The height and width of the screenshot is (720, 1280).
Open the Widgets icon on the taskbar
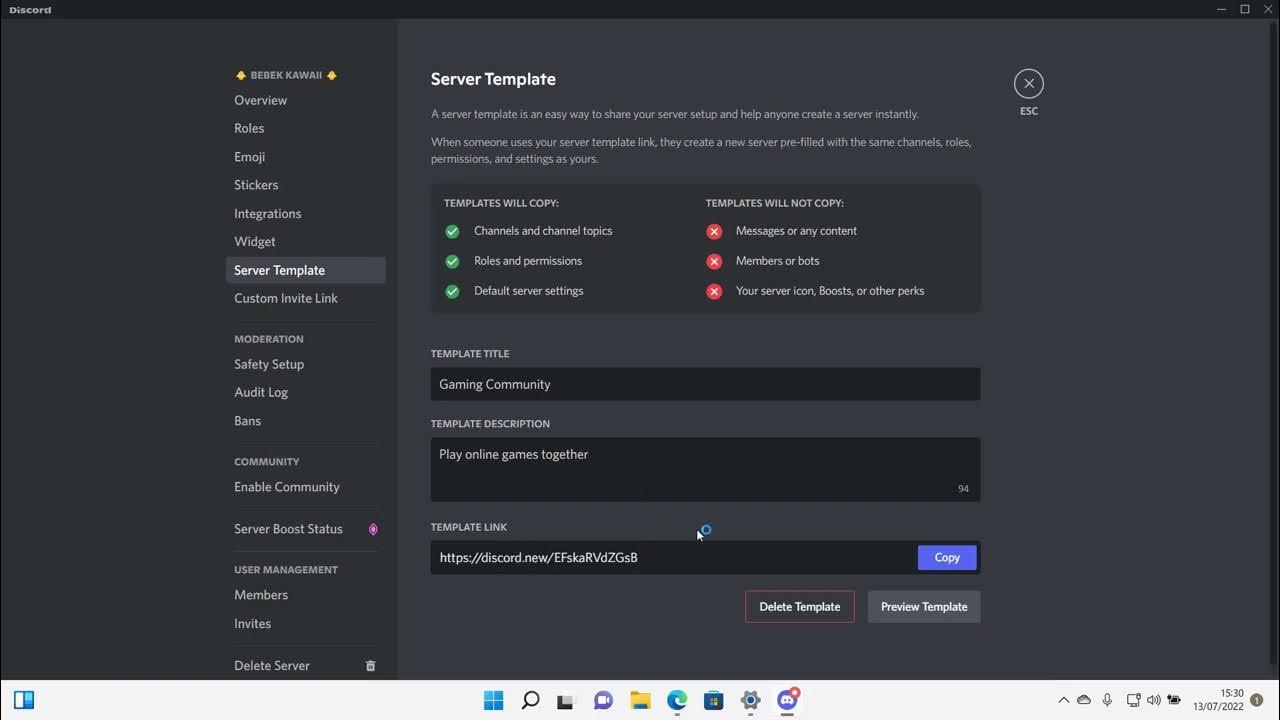coord(25,700)
